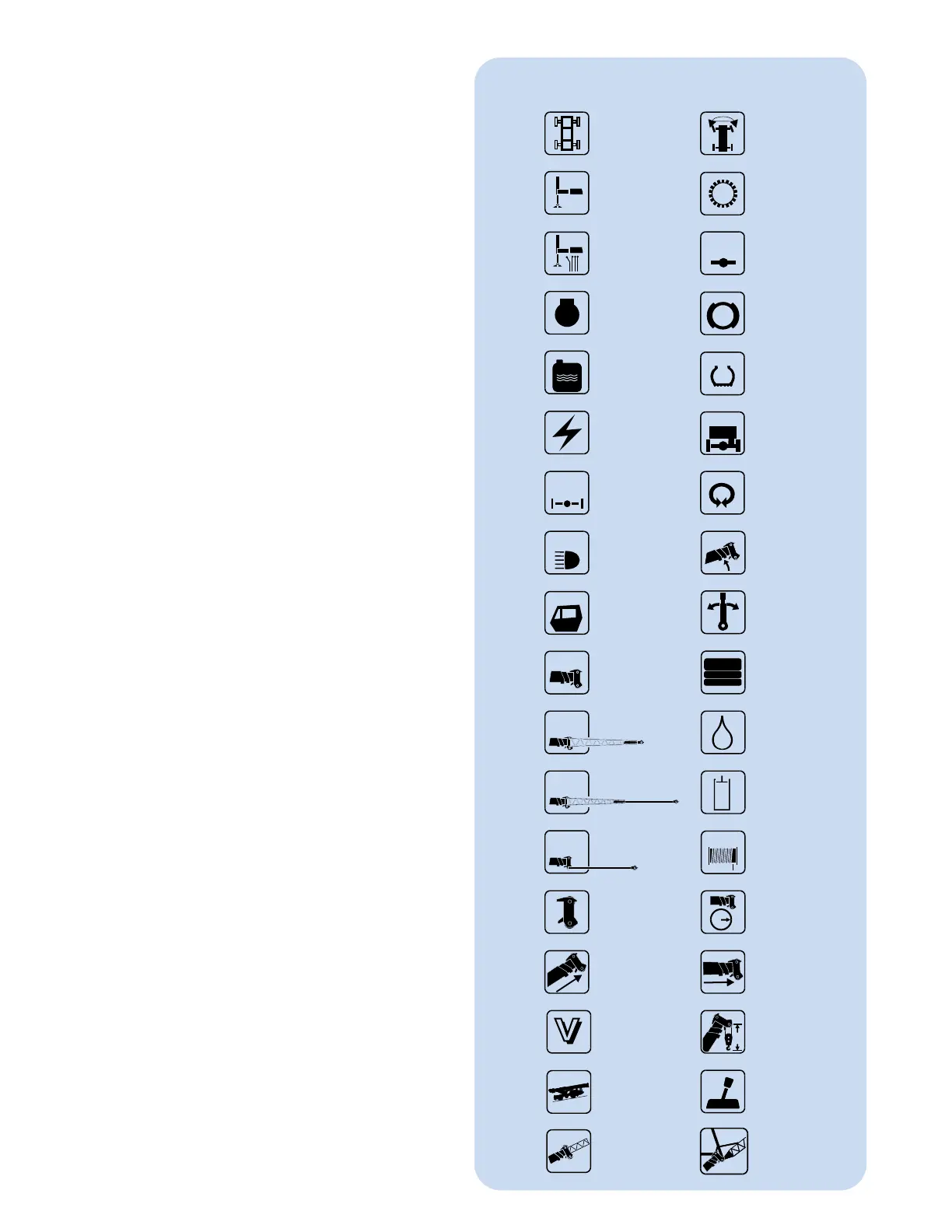Screen dimensions: 952x1232
Task: Select the operator cab icon
Action: [567, 613]
